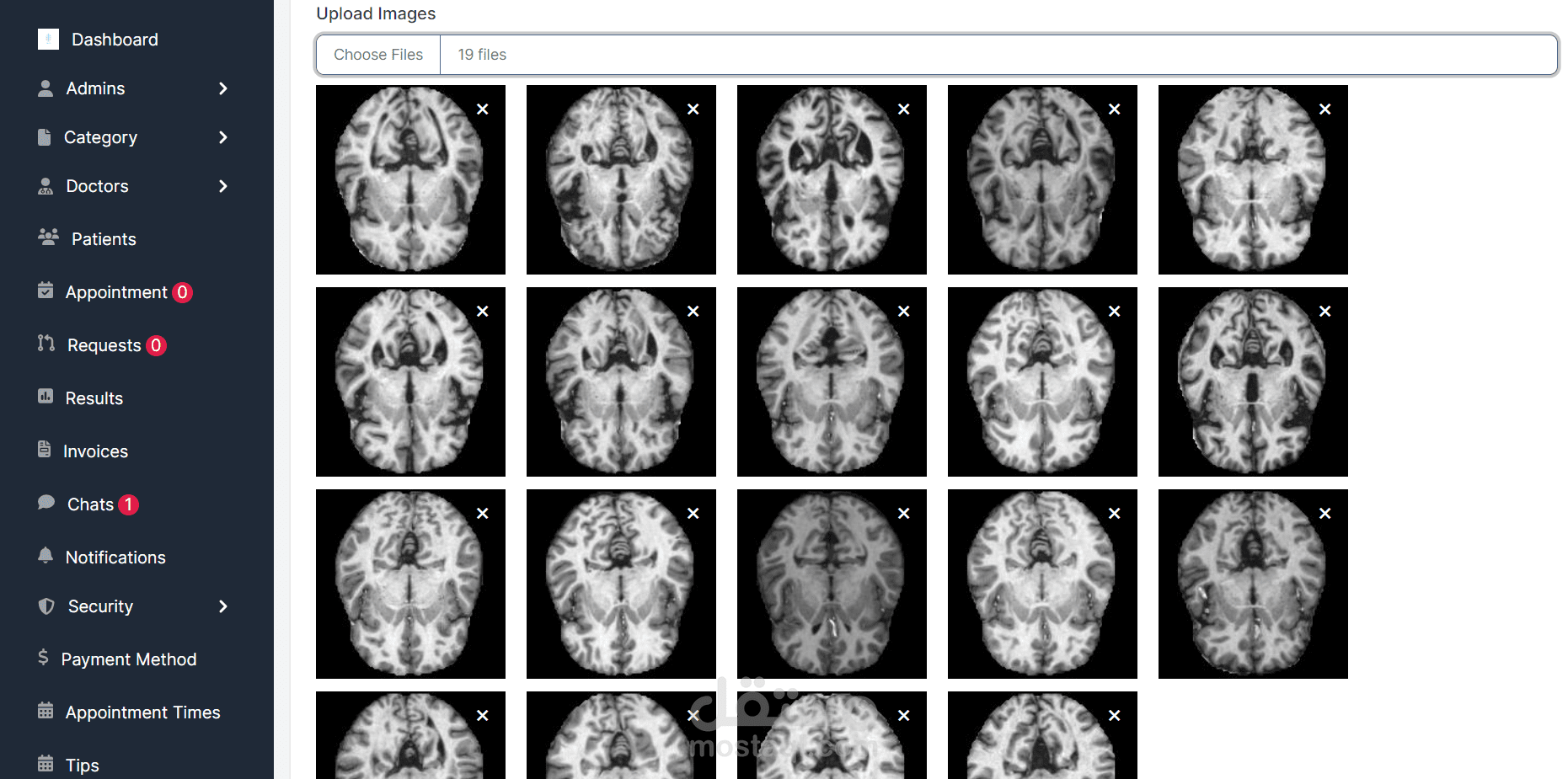Click the Choose Files button
This screenshot has height=779, width=1568.
(x=378, y=55)
